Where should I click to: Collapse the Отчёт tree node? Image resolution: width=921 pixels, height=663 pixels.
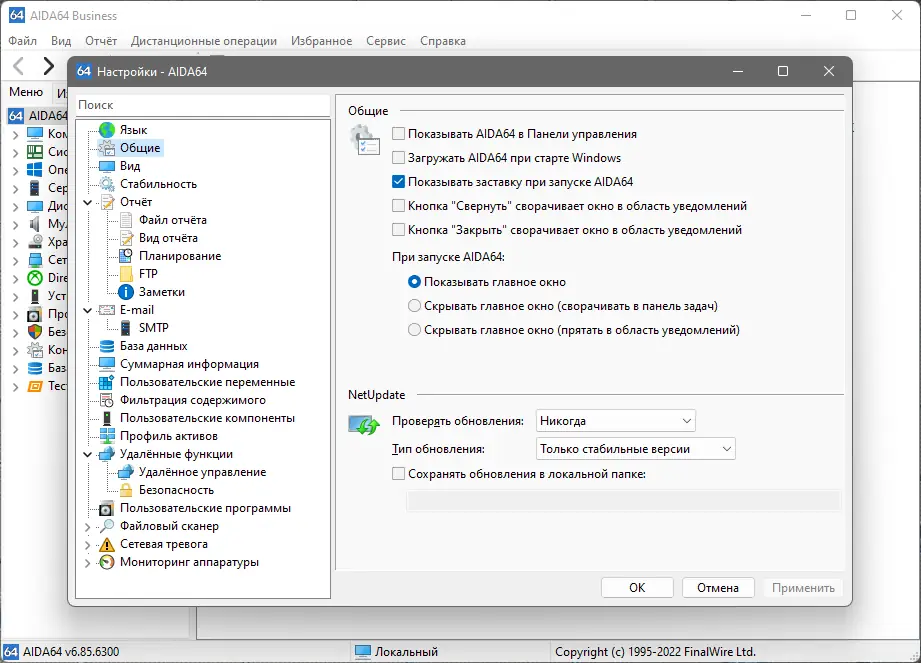pyautogui.click(x=88, y=202)
